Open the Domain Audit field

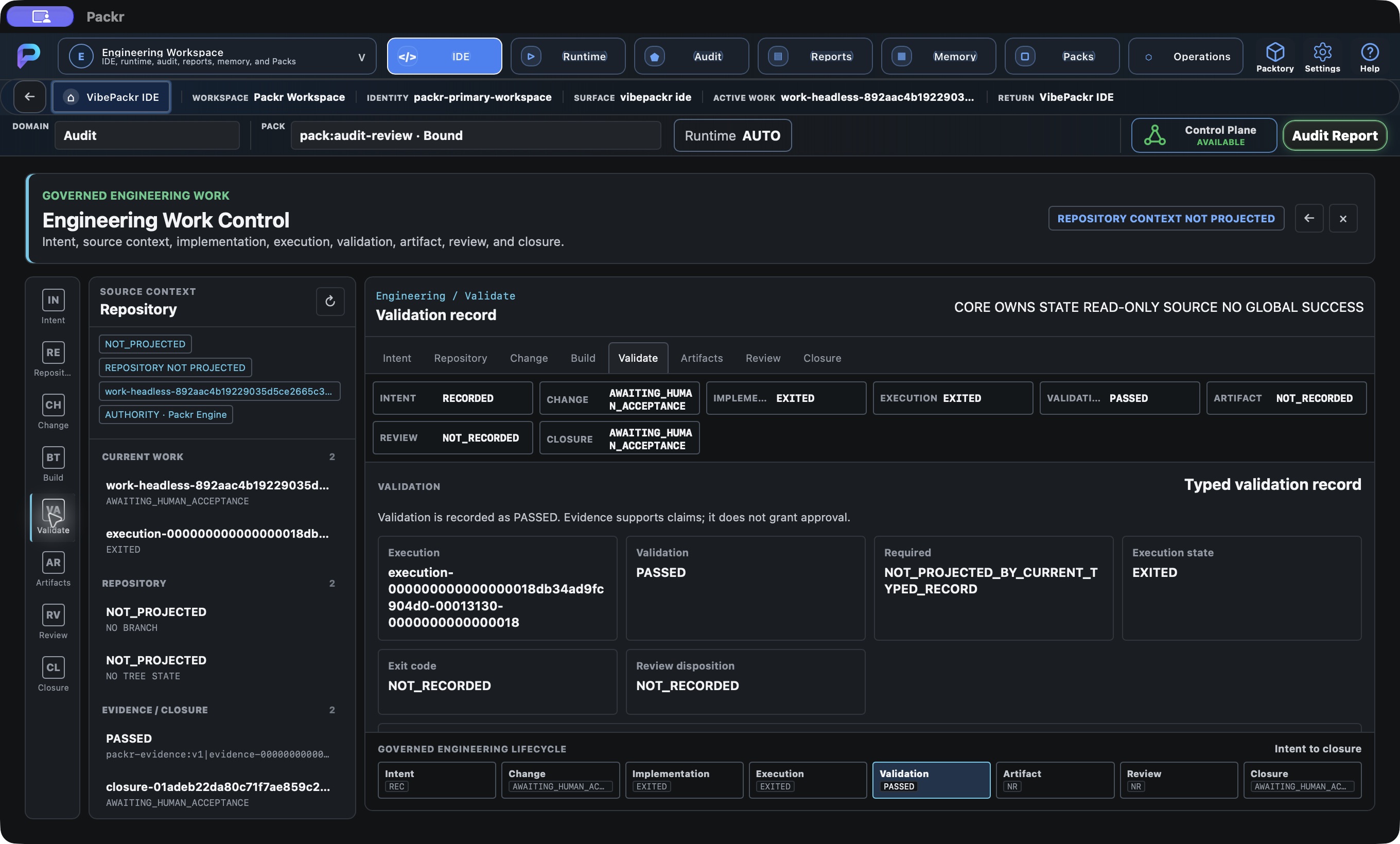coord(147,135)
